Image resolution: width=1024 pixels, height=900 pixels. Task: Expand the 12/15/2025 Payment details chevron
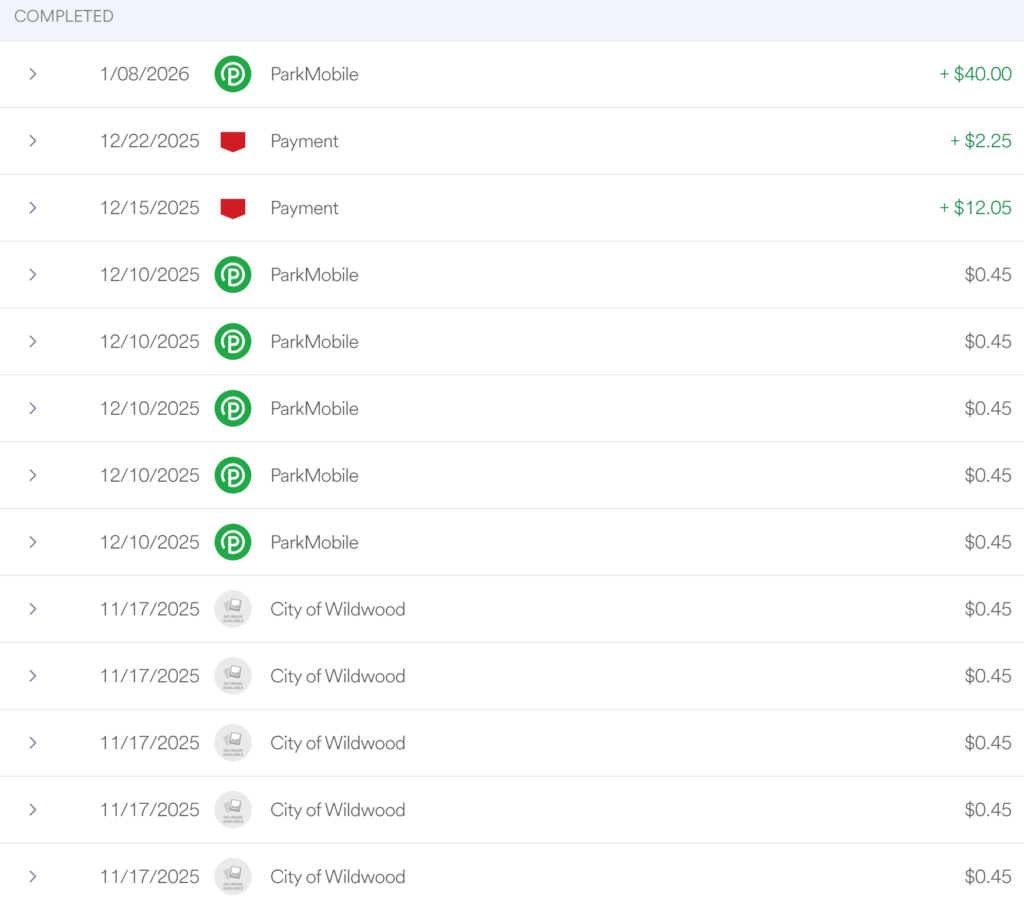[x=33, y=208]
